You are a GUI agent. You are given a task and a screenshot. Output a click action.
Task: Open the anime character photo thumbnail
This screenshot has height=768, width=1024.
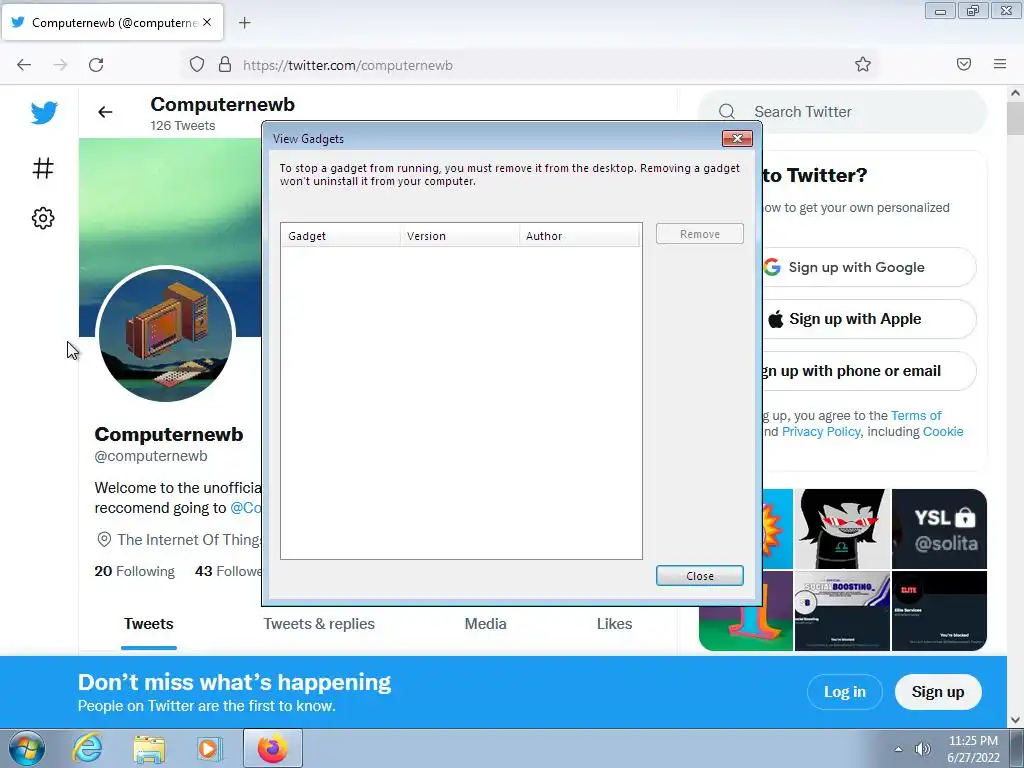[x=842, y=529]
